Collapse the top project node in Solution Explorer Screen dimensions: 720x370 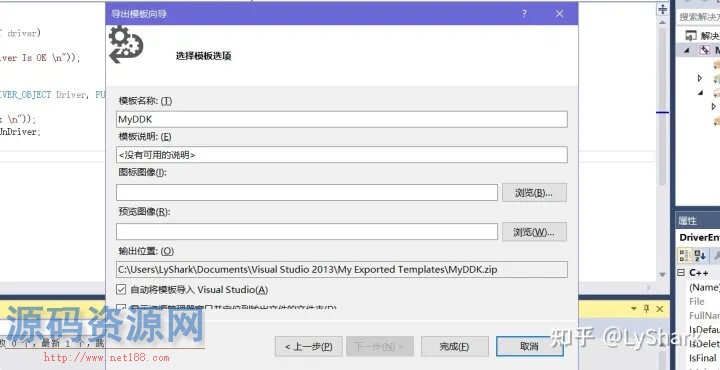687,50
